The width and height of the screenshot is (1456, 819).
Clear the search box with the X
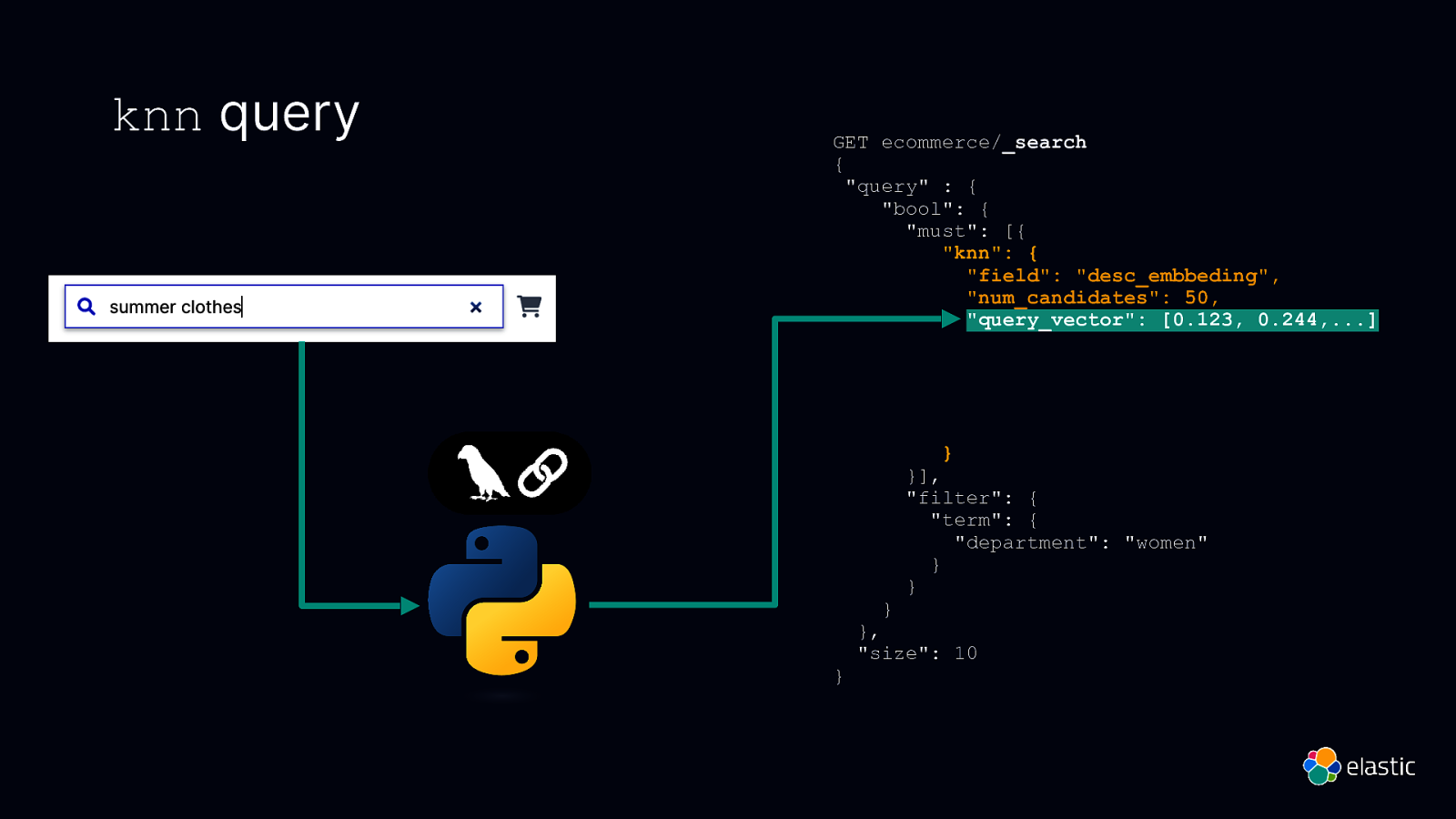pos(476,308)
